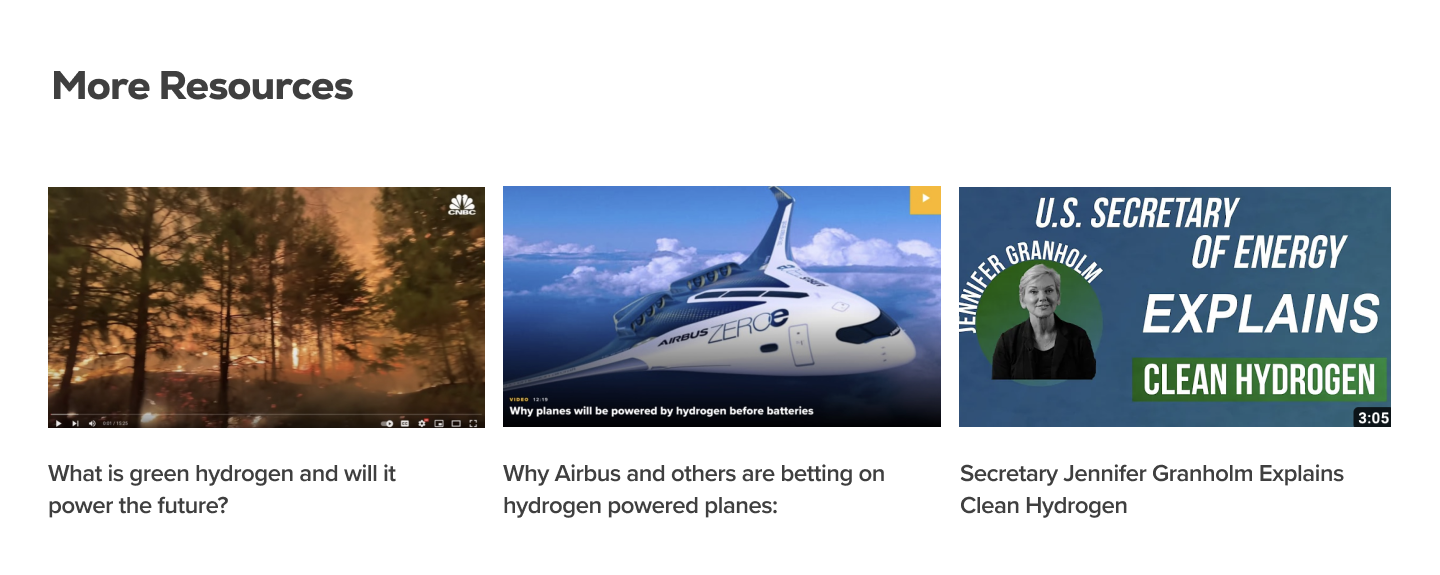
Task: Click the Clean Hydrogen video thumbnail
Action: (1175, 307)
